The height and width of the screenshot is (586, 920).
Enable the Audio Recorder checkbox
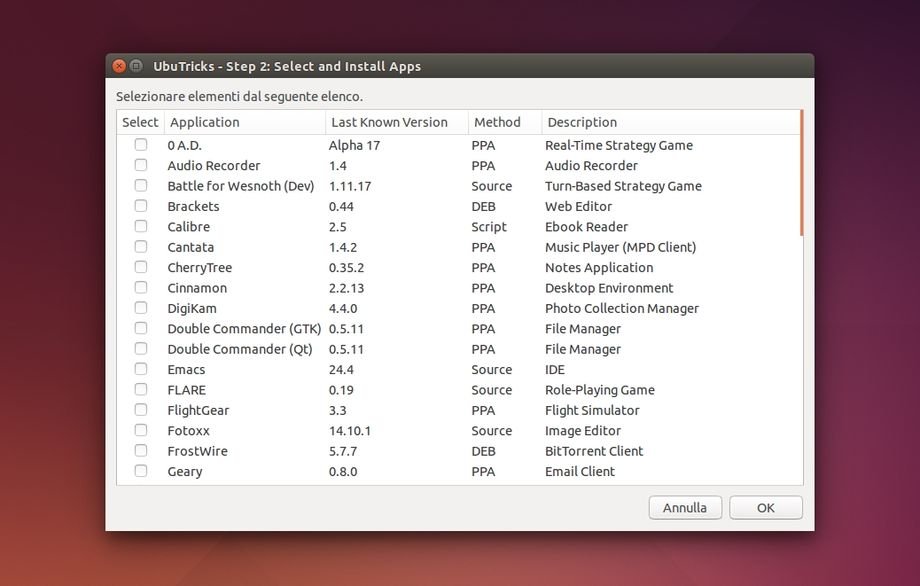(x=141, y=165)
